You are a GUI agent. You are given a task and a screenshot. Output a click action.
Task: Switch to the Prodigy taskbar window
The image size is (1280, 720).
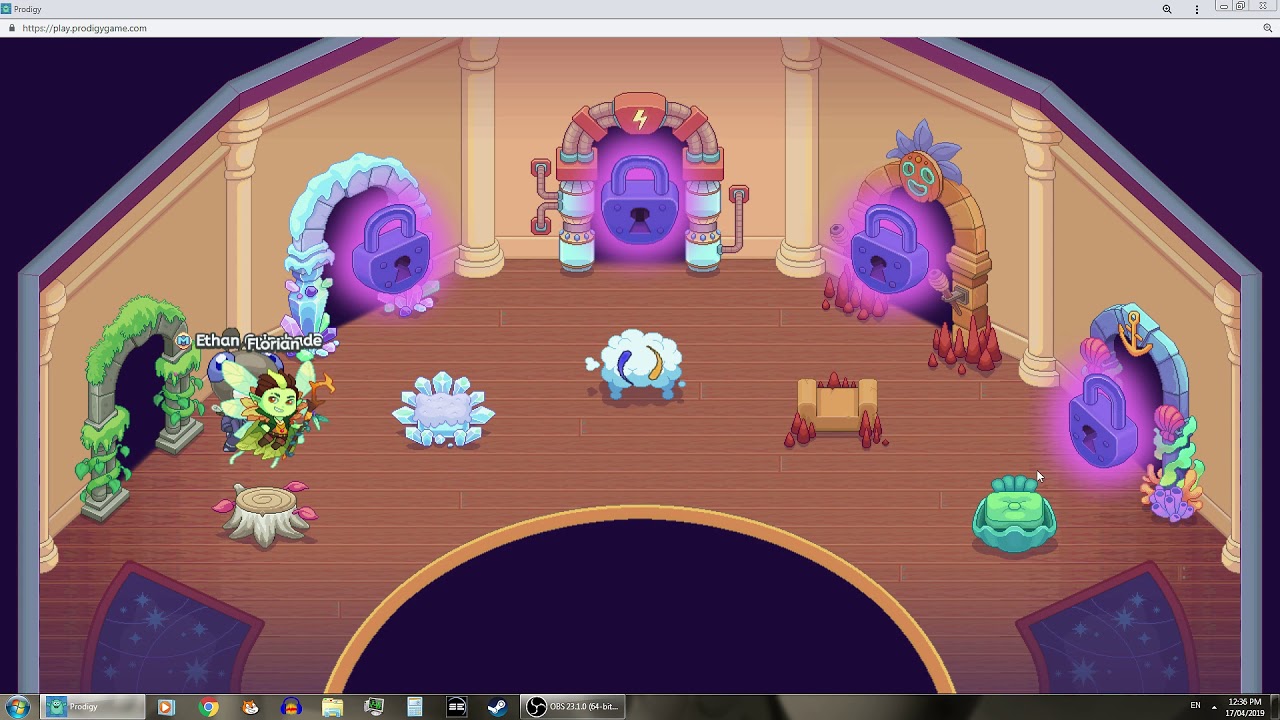point(93,707)
